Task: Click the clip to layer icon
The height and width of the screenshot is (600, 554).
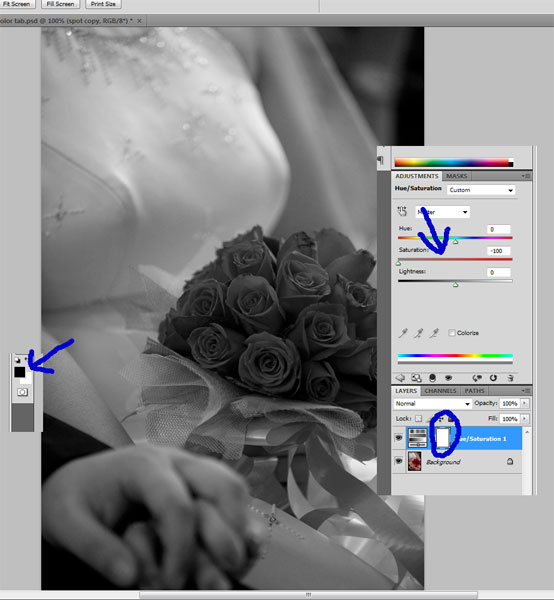Action: [x=432, y=378]
